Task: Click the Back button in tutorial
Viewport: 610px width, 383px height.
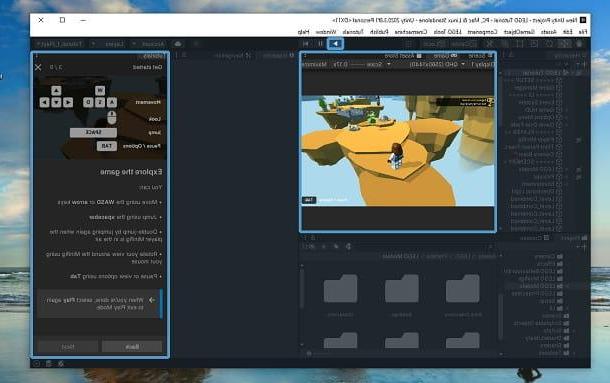Action: pos(132,346)
